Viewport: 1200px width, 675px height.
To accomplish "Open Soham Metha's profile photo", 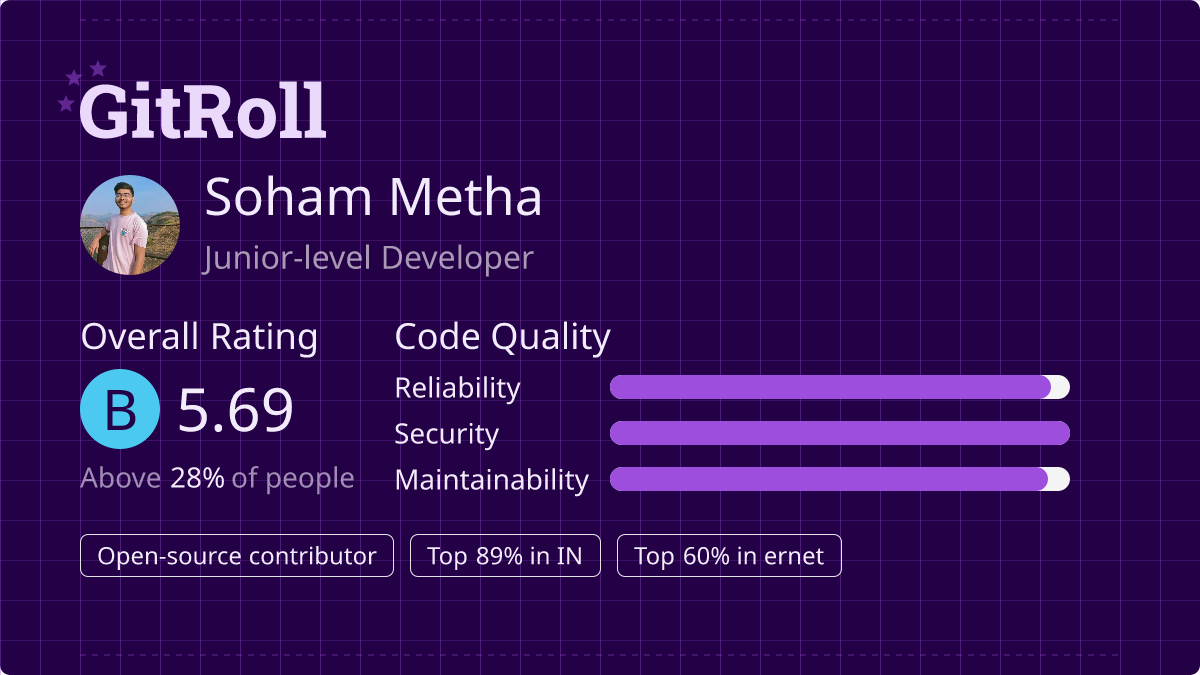I will point(130,225).
